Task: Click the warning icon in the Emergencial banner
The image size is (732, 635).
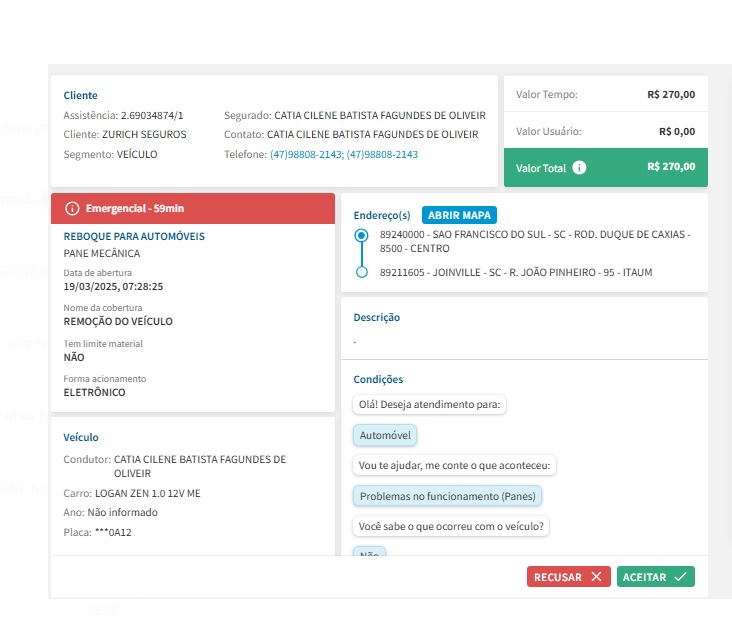Action: [x=71, y=208]
